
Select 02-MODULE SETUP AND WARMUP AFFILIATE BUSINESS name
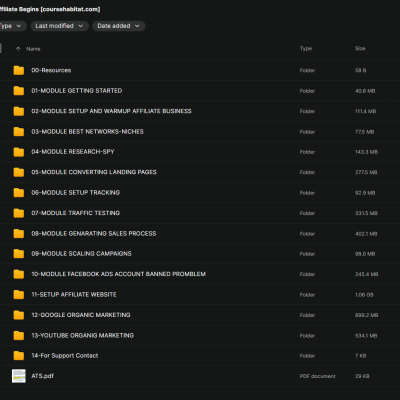pyautogui.click(x=111, y=111)
